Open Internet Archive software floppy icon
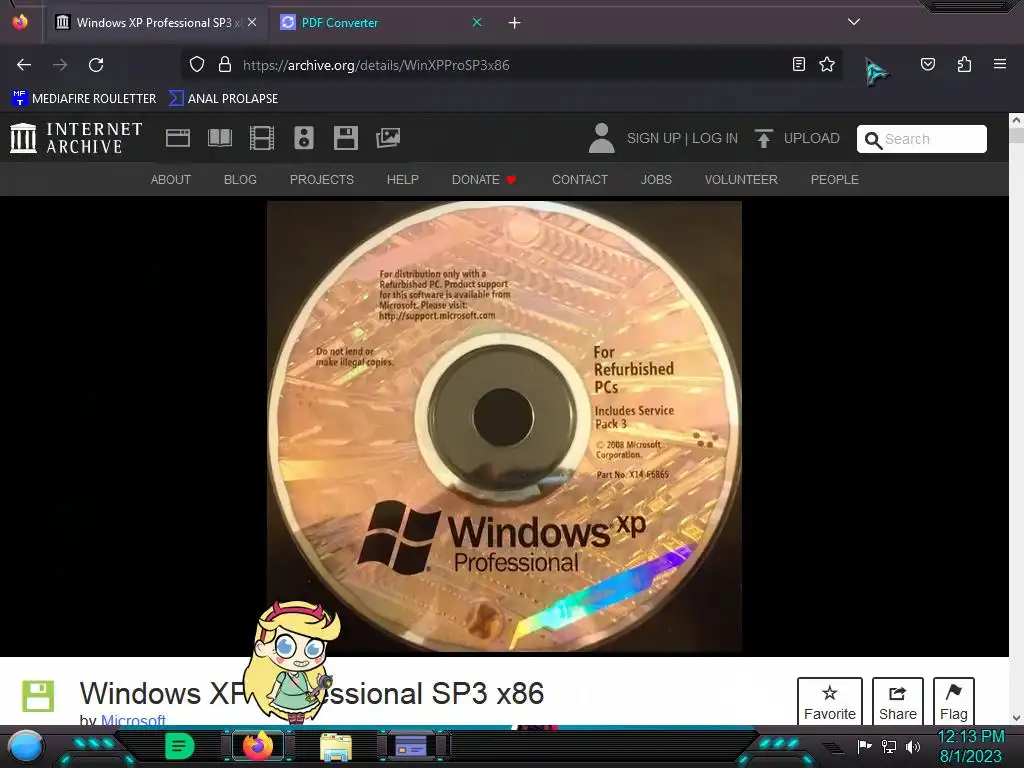 345,138
